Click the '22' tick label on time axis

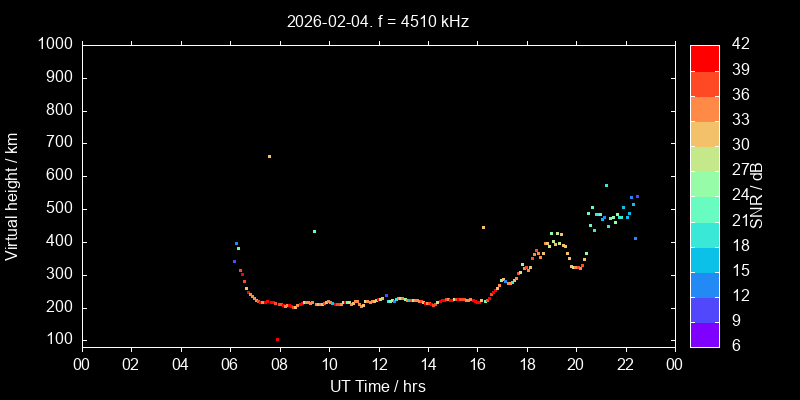[625, 365]
